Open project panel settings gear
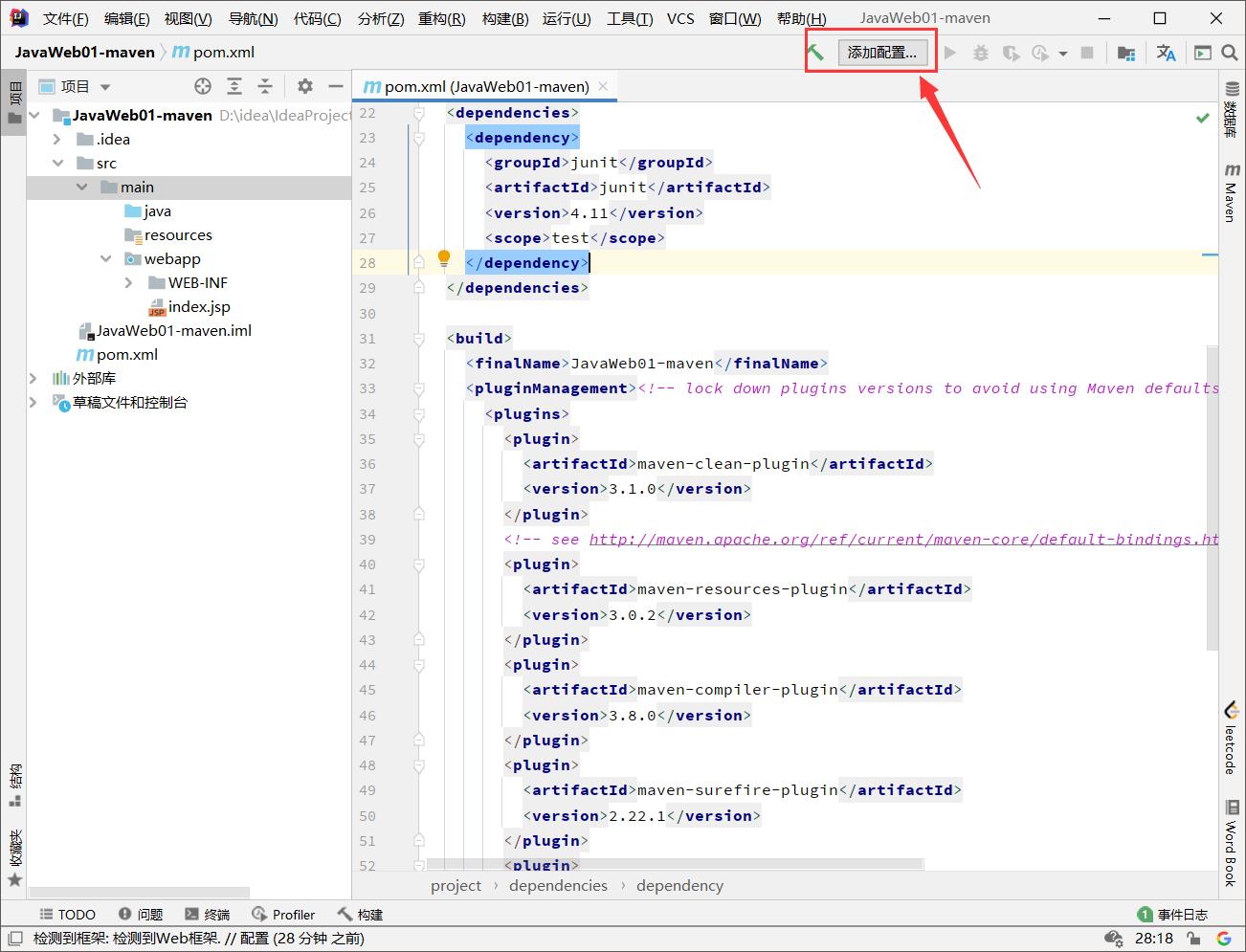 point(305,86)
